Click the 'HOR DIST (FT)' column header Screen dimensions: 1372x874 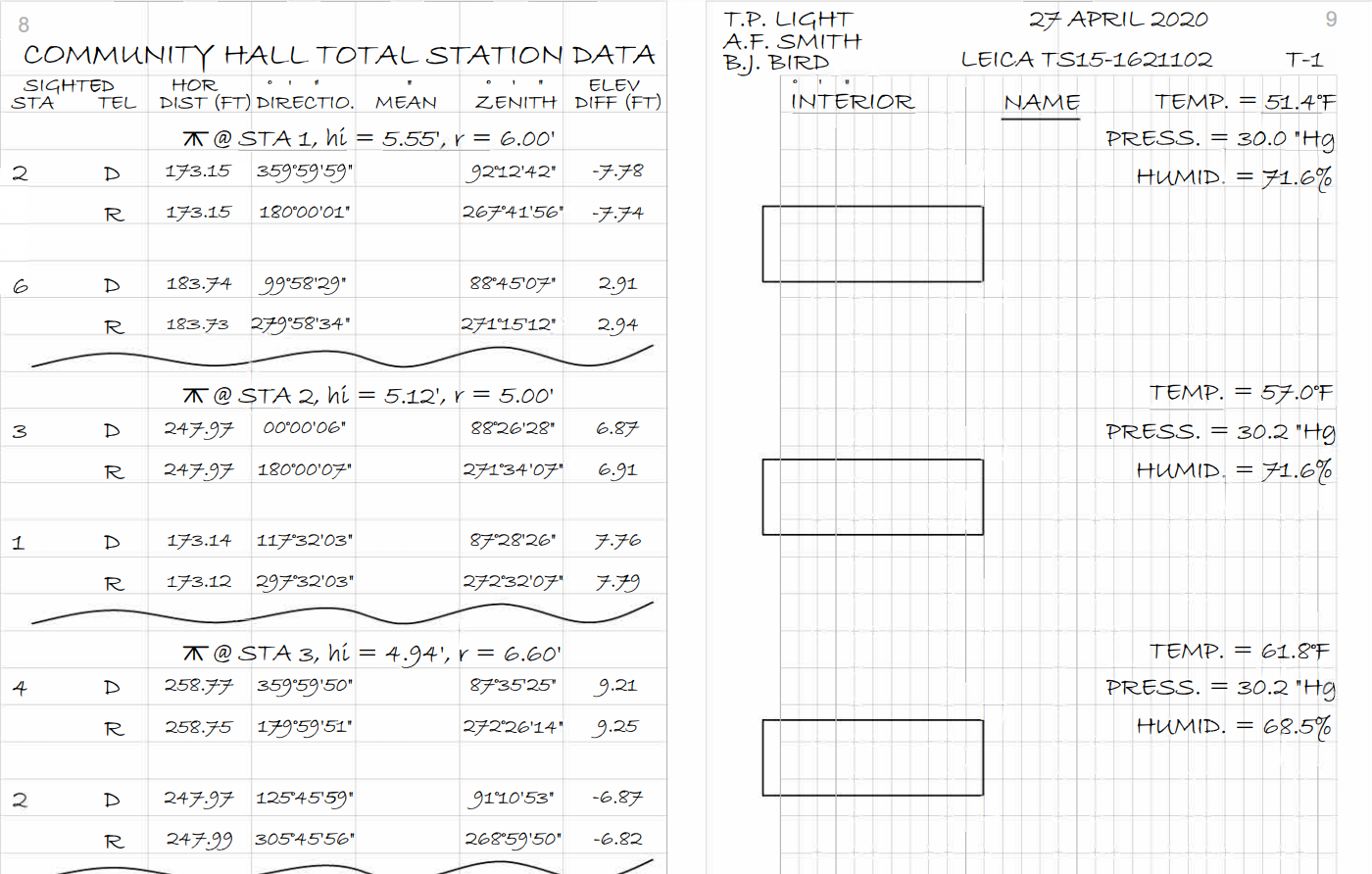[206, 94]
